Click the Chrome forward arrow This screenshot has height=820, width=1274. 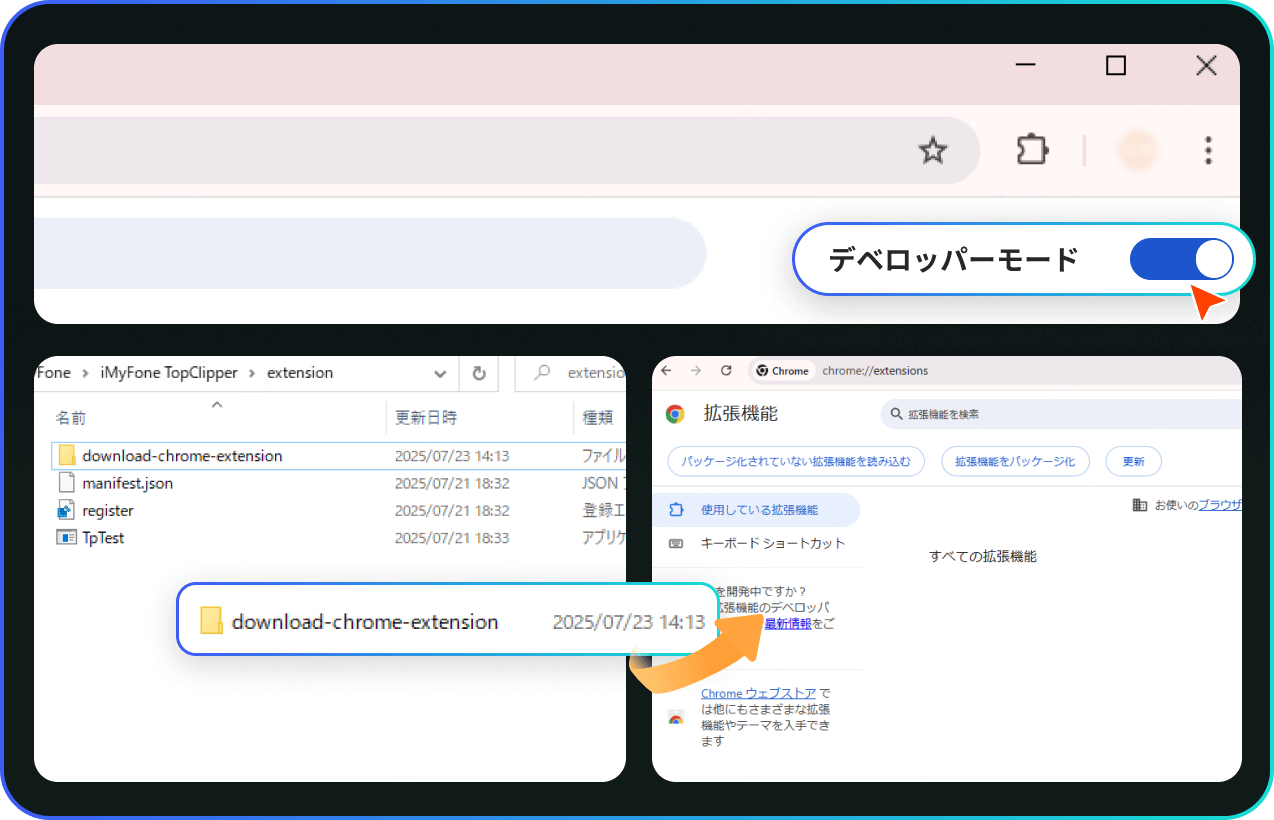pos(697,370)
